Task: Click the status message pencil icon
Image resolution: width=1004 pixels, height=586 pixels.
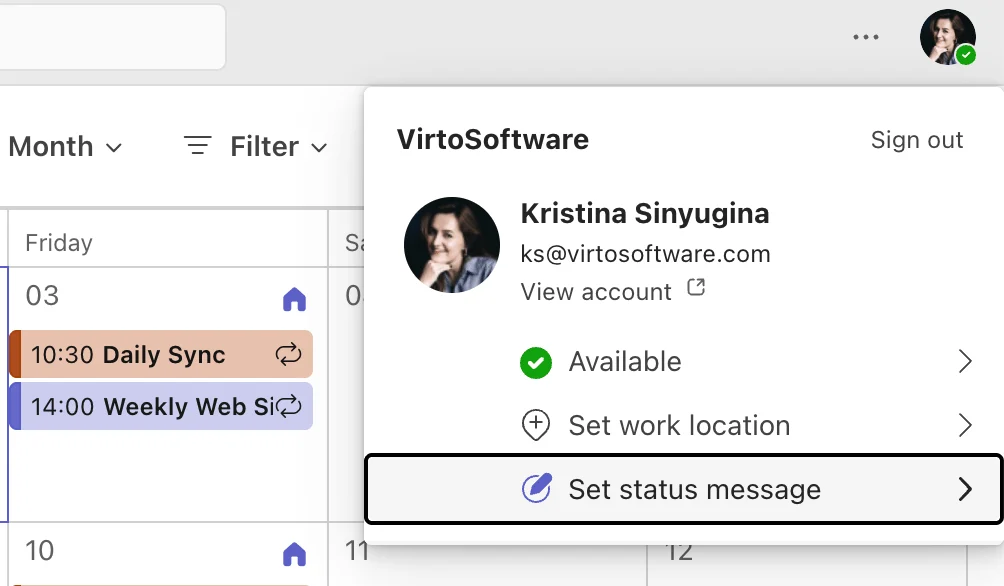Action: pos(537,489)
